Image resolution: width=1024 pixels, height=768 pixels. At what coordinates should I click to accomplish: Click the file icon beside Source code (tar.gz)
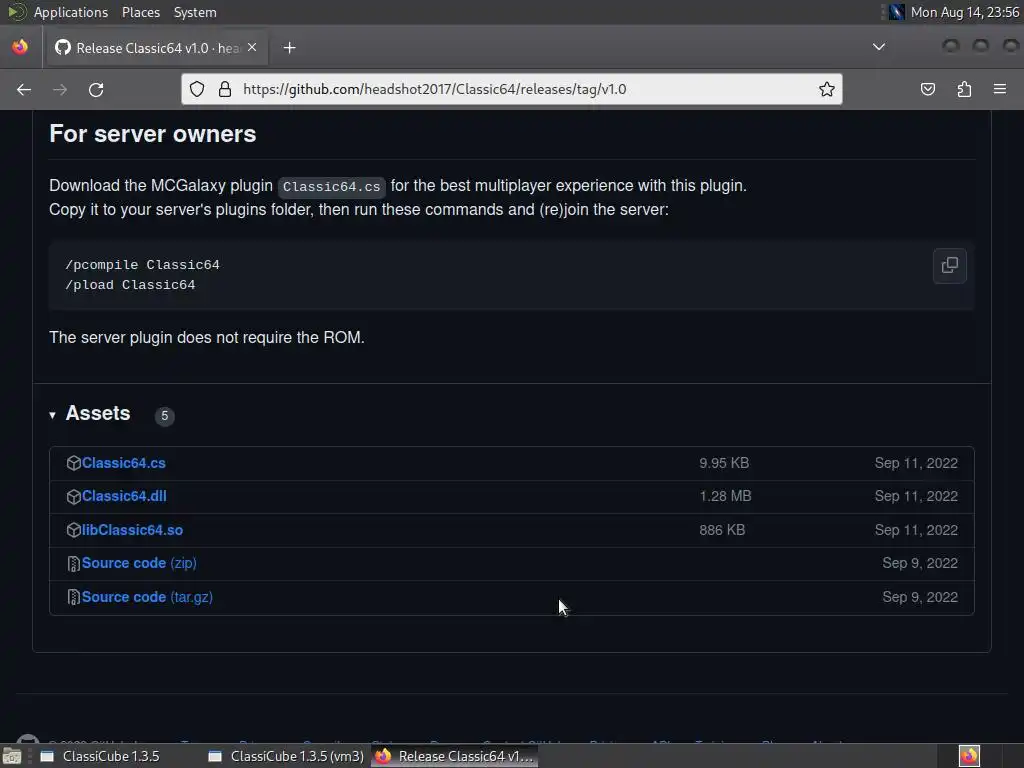pos(73,597)
